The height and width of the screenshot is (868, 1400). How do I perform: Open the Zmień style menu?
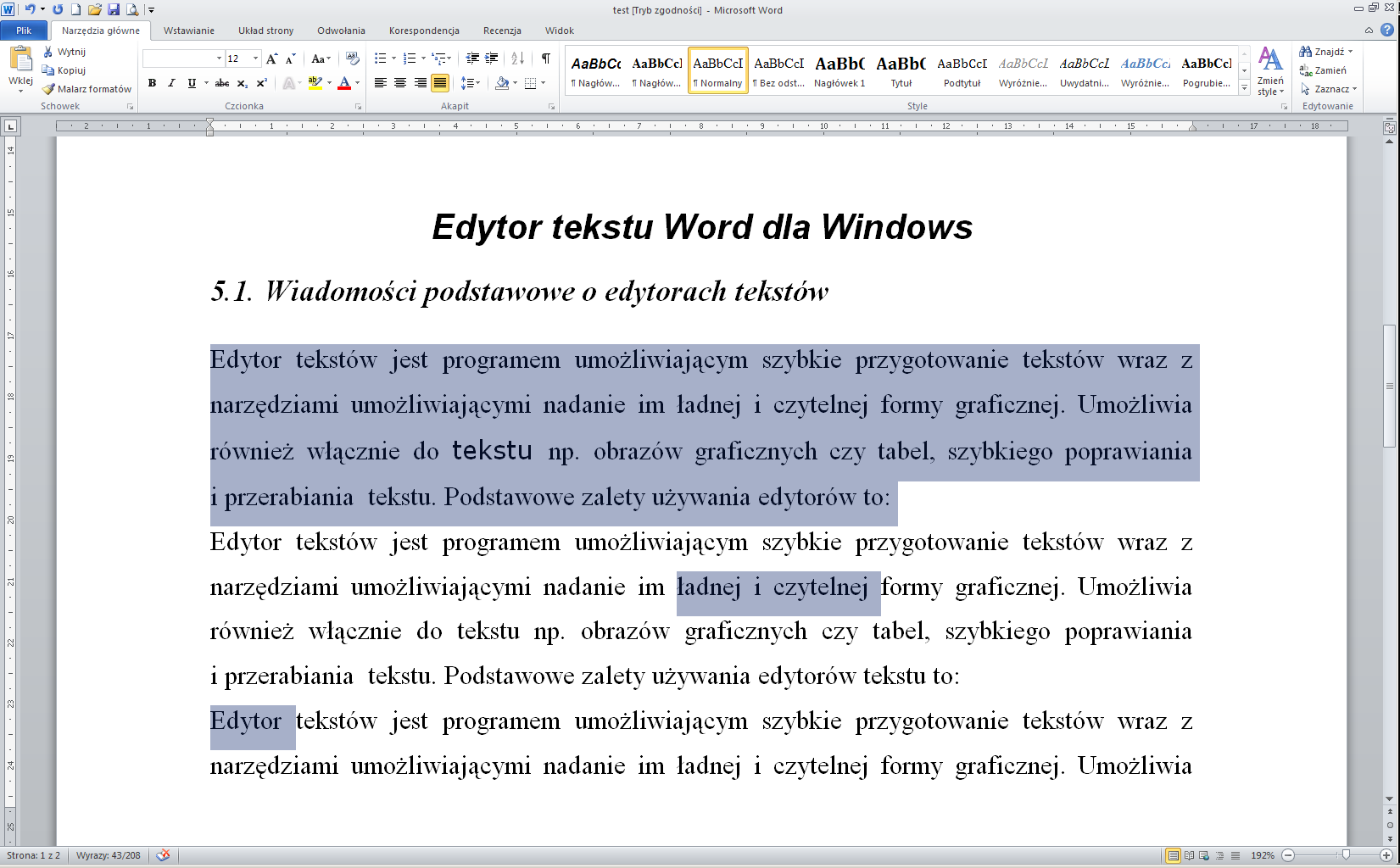point(1270,72)
